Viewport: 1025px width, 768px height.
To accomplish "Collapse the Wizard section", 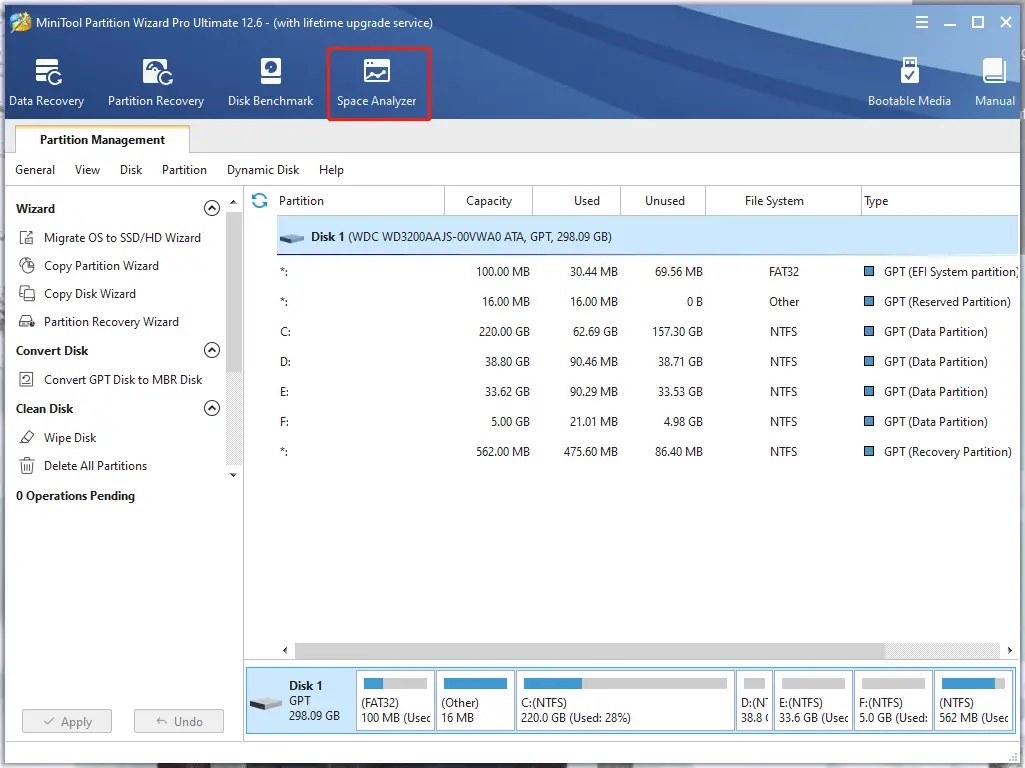I will point(212,209).
